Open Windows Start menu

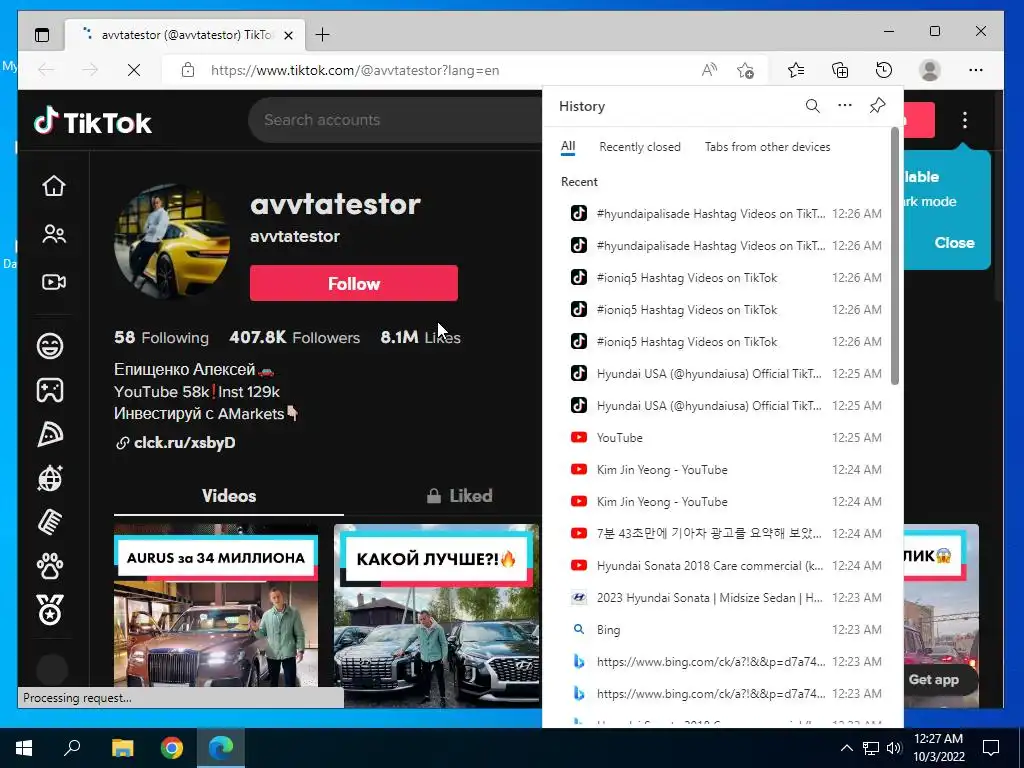pos(24,748)
